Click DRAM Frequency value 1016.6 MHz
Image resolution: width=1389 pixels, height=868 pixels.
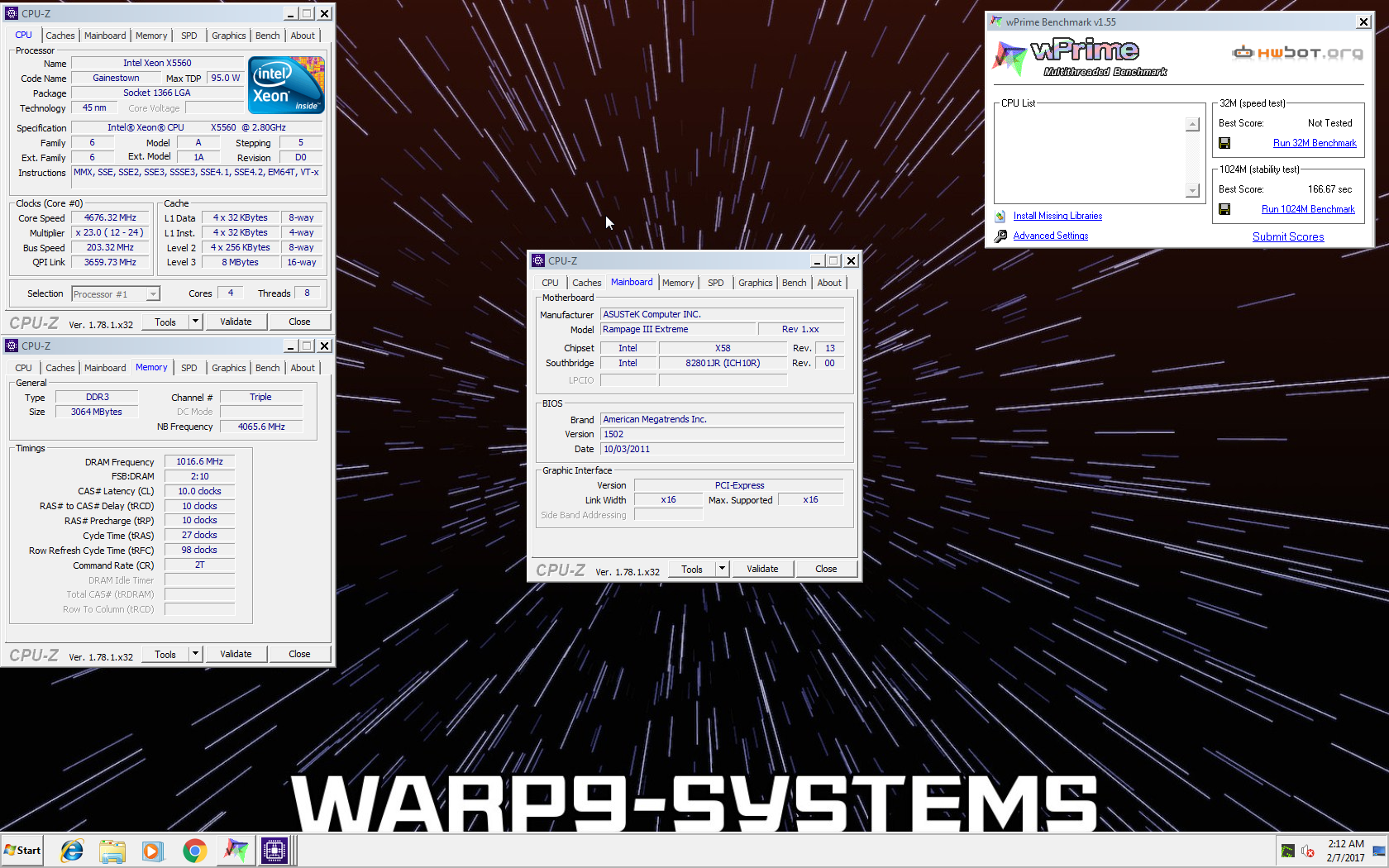point(199,462)
